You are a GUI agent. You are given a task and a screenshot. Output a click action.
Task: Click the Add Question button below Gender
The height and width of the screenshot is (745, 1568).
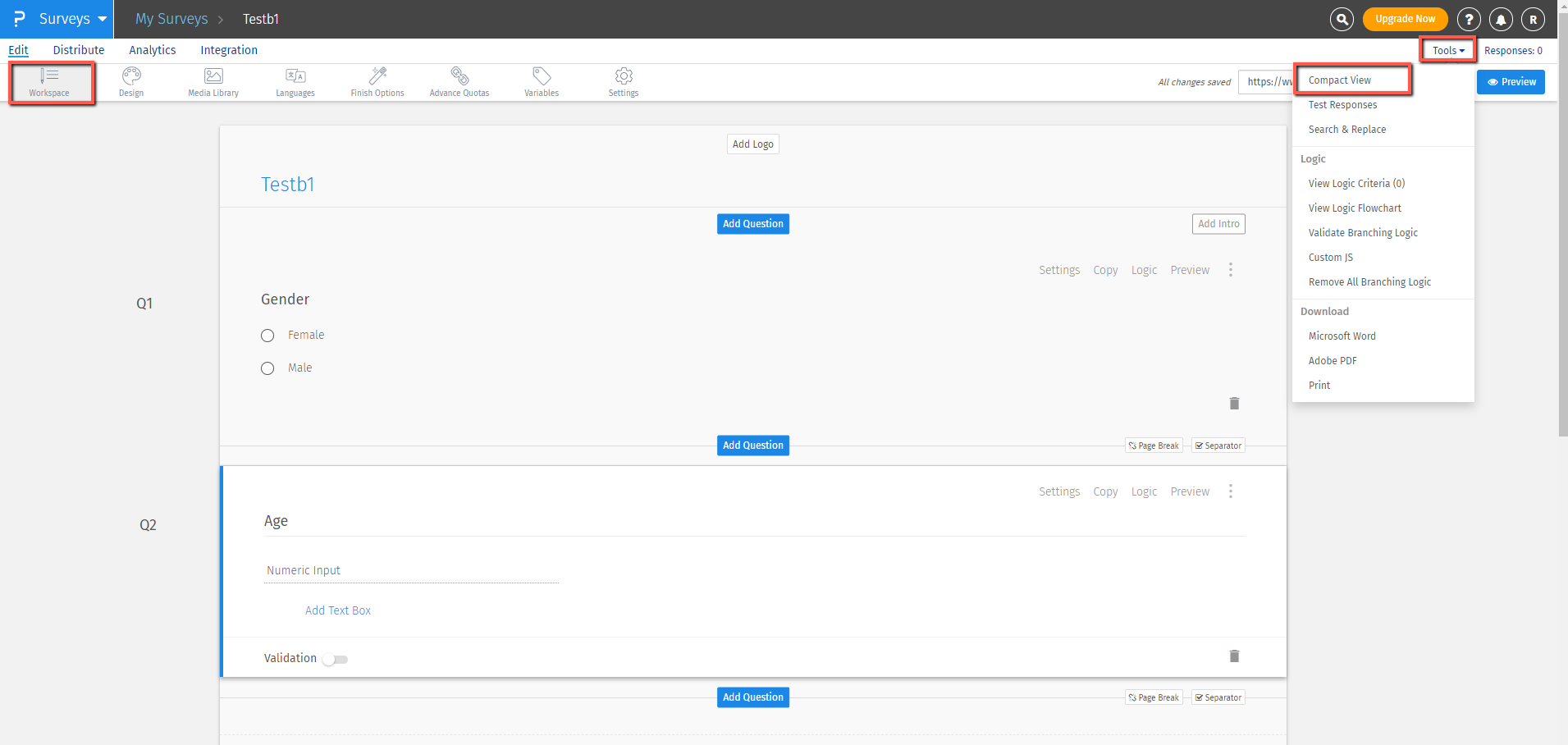tap(752, 445)
